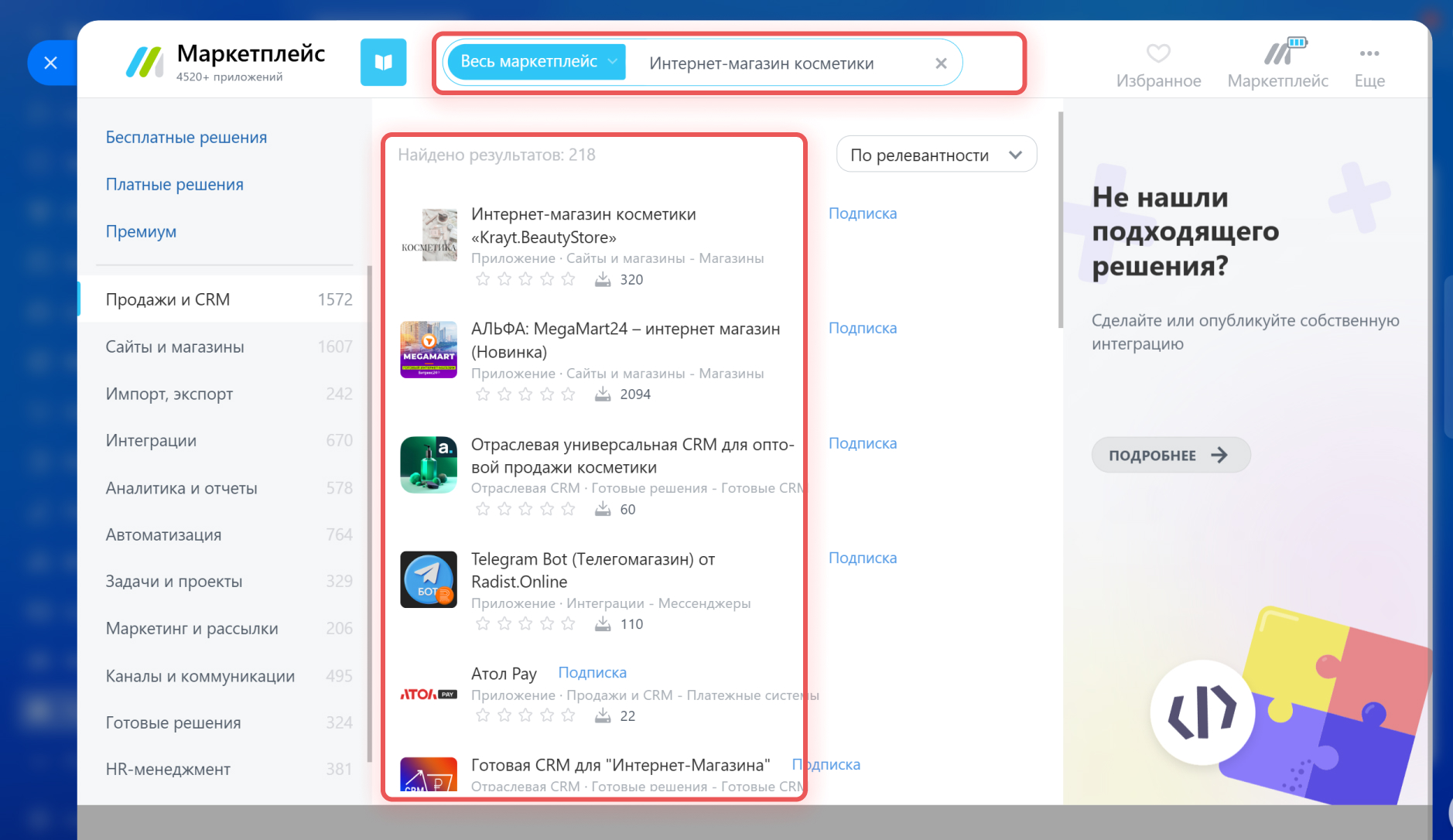Viewport: 1453px width, 840px height.
Task: Click the ПОДРОБНЕЕ button
Action: pos(1171,455)
